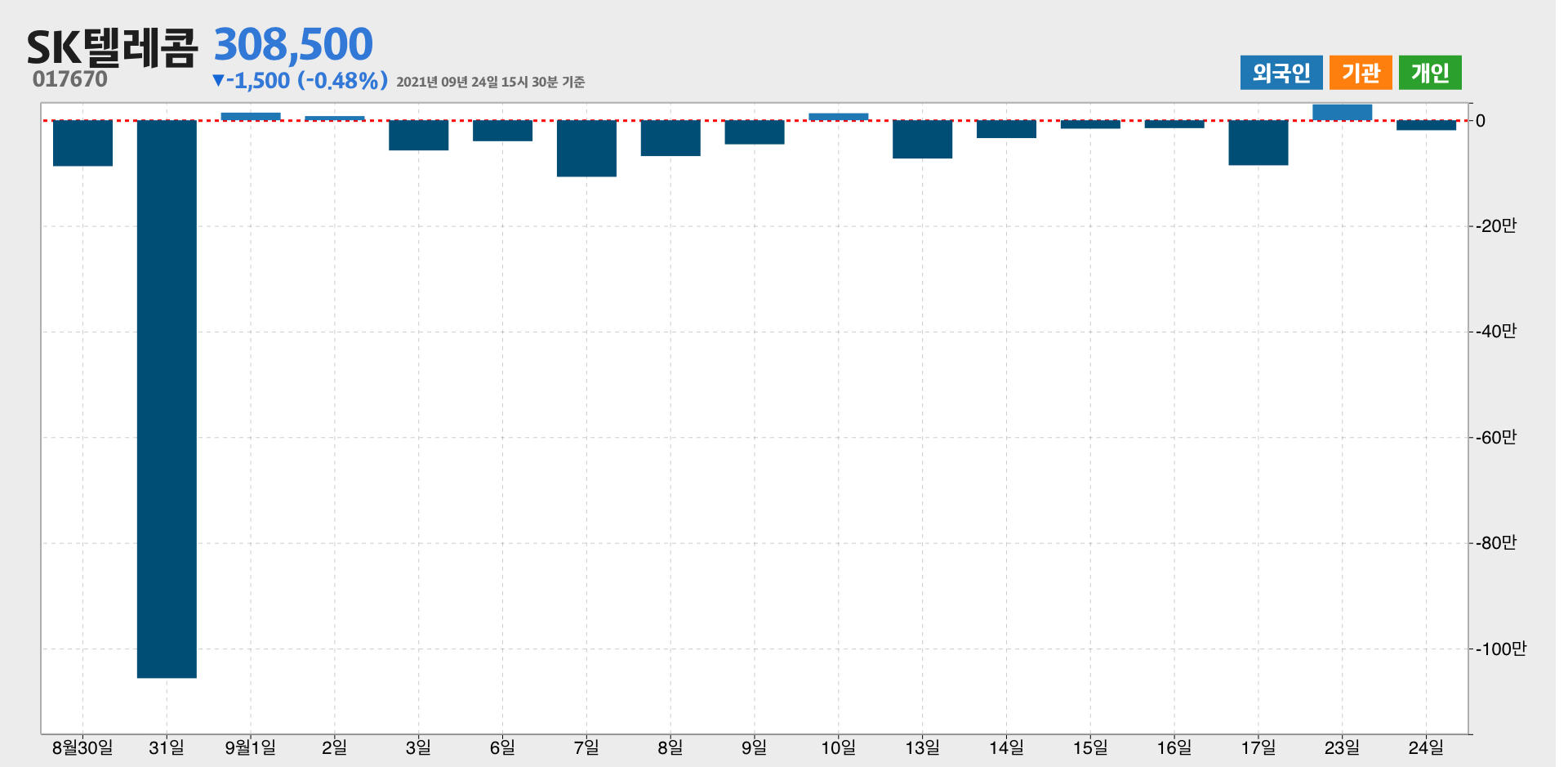Click the x-axis label 6일
Screen dimensions: 1568x767
(x=502, y=747)
